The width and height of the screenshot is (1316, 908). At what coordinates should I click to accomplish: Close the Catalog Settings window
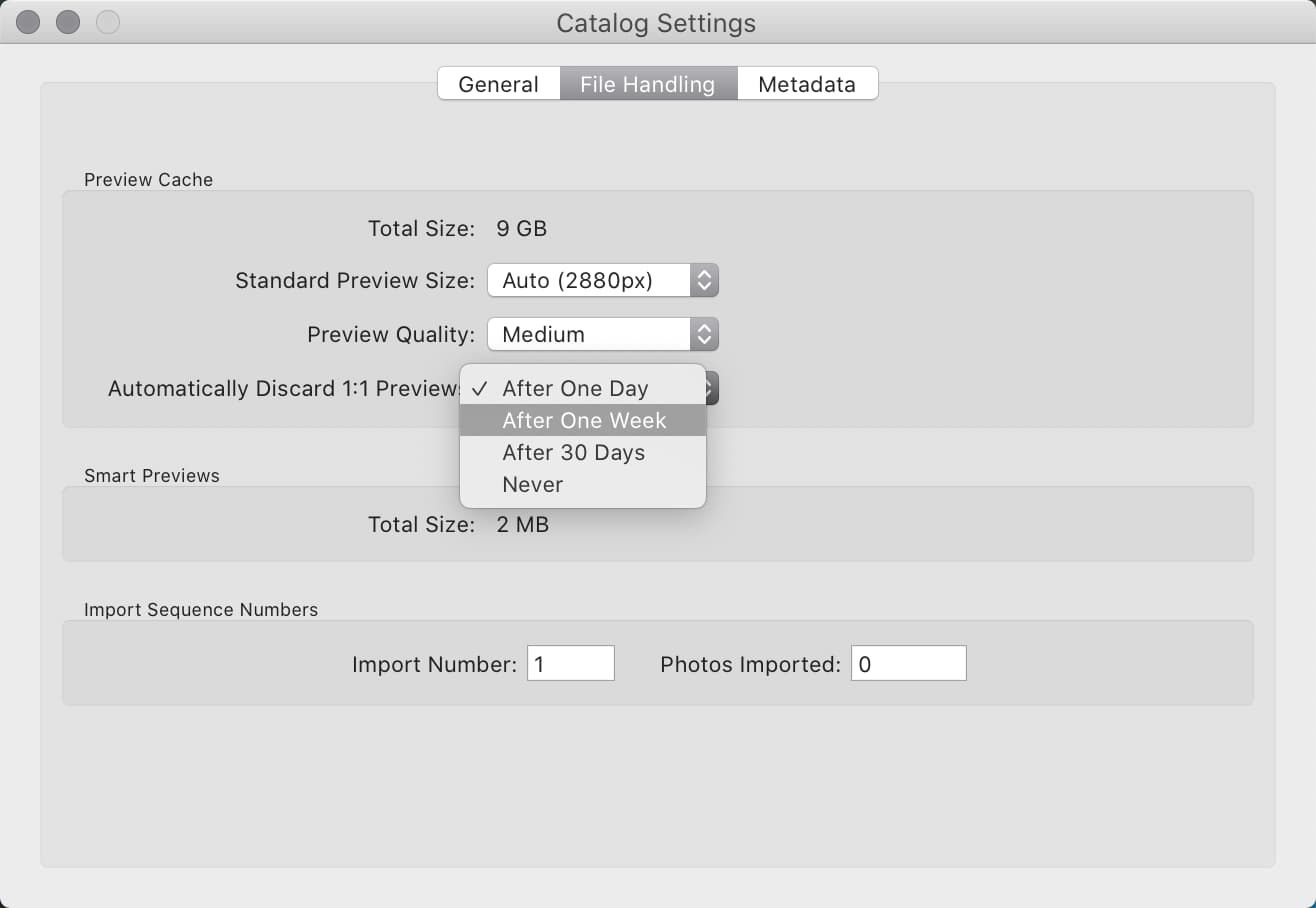29,22
